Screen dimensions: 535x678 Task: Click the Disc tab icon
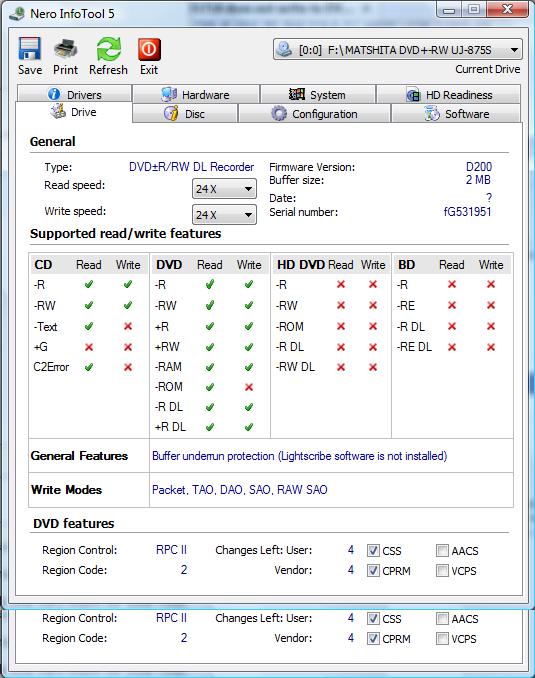coord(171,114)
